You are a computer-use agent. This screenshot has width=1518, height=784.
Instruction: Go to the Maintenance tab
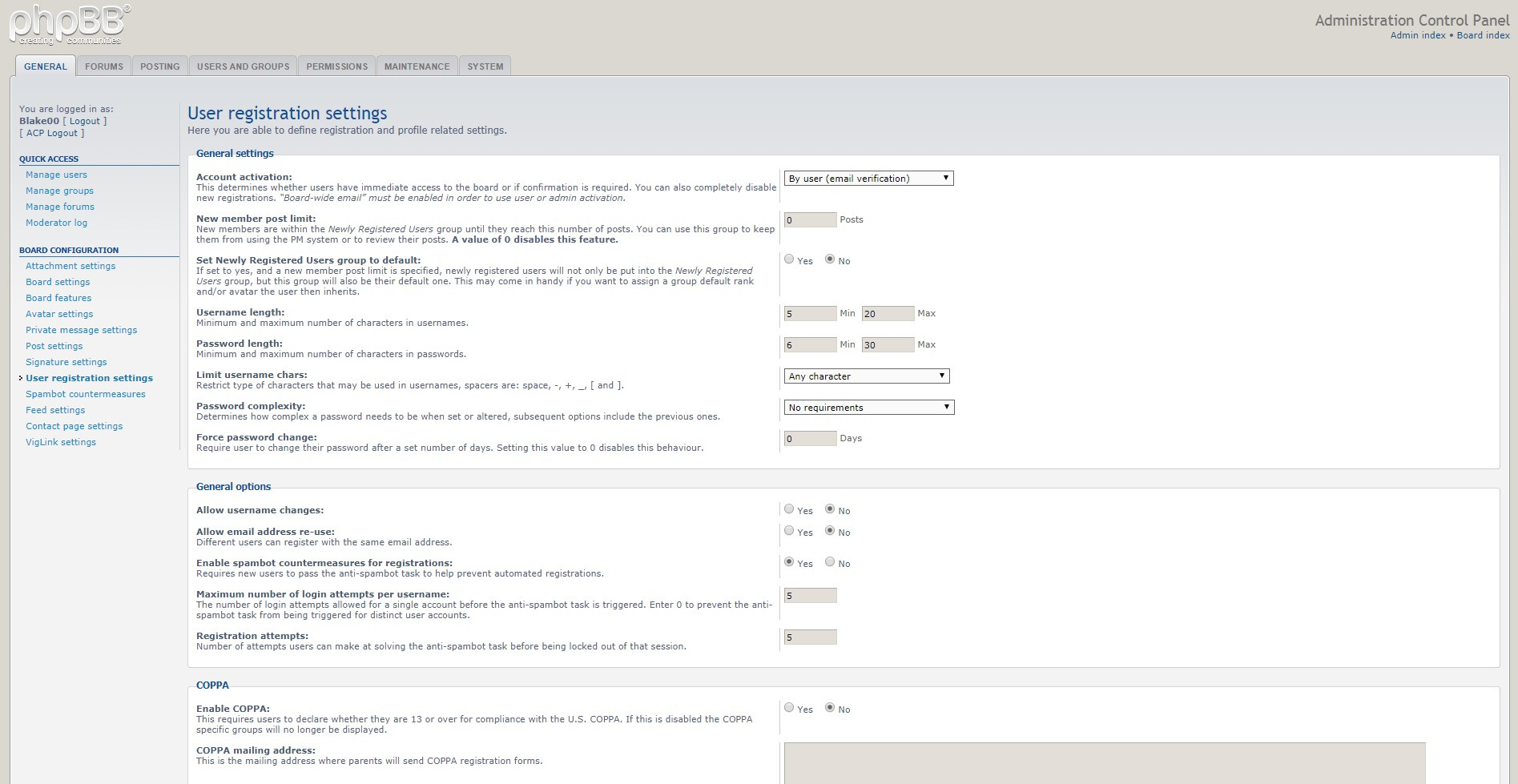pos(417,66)
